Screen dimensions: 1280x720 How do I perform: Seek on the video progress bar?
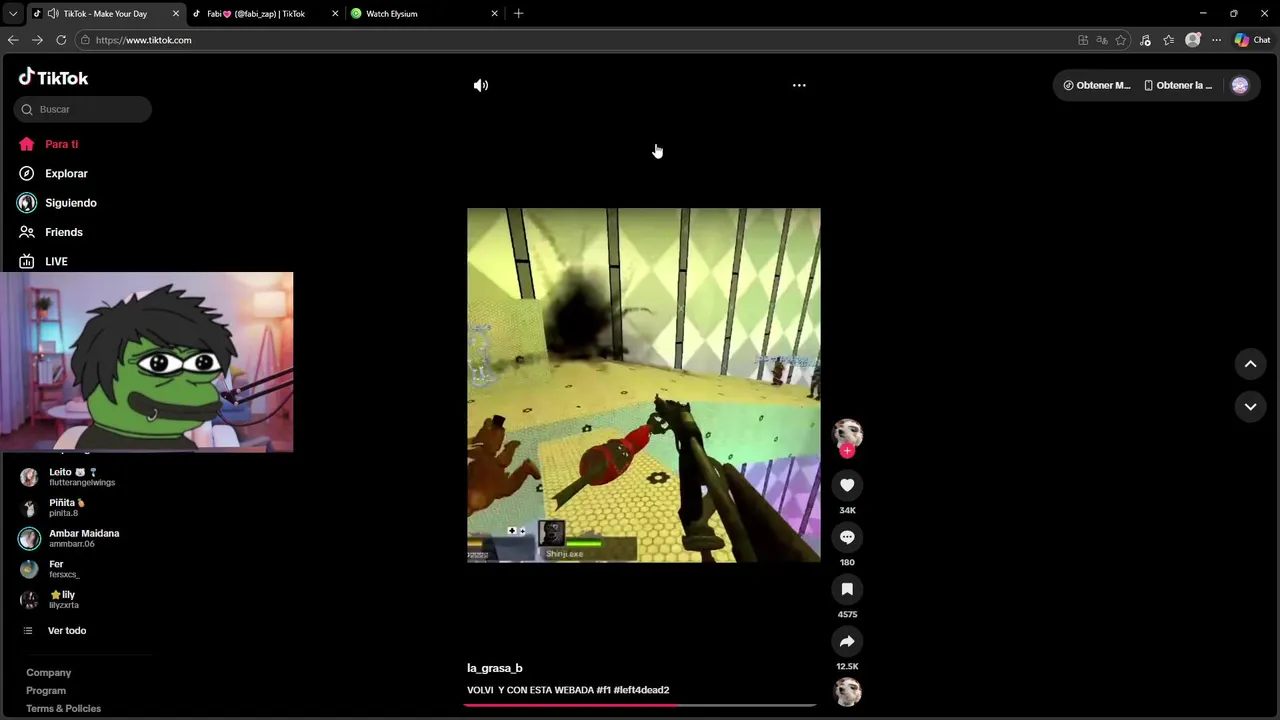point(640,705)
